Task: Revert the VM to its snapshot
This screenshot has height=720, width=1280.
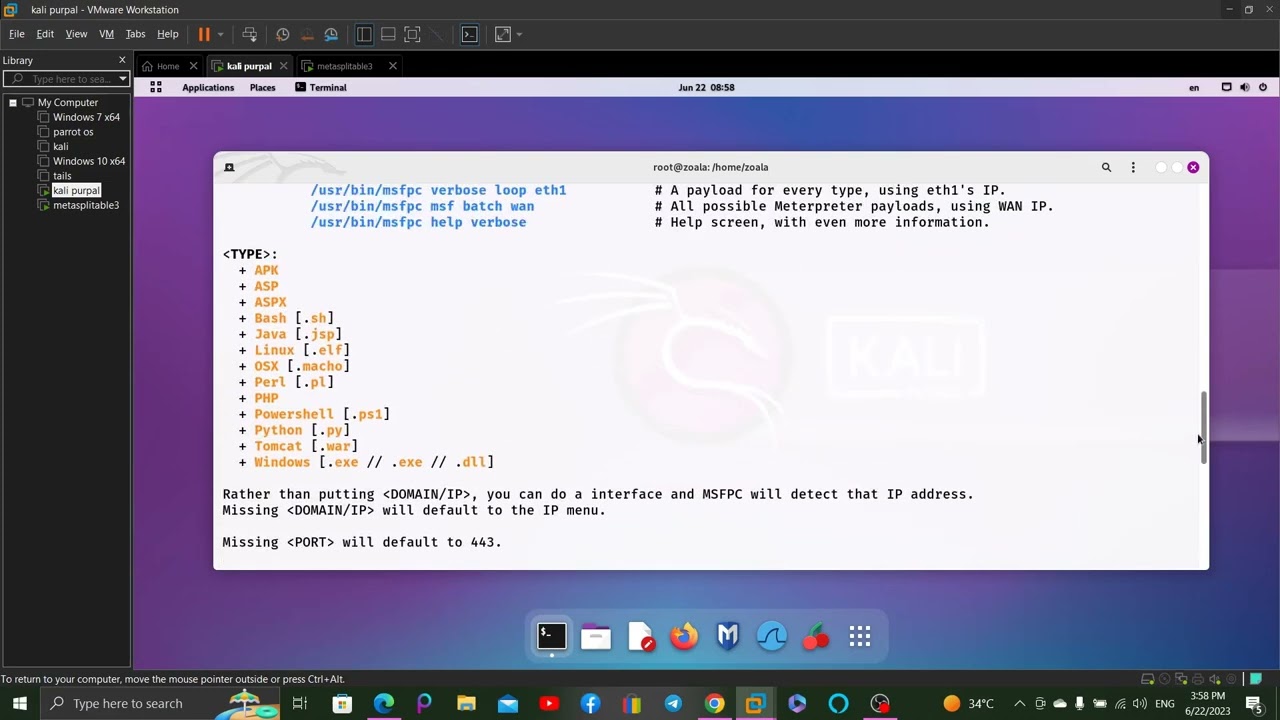Action: click(x=307, y=34)
